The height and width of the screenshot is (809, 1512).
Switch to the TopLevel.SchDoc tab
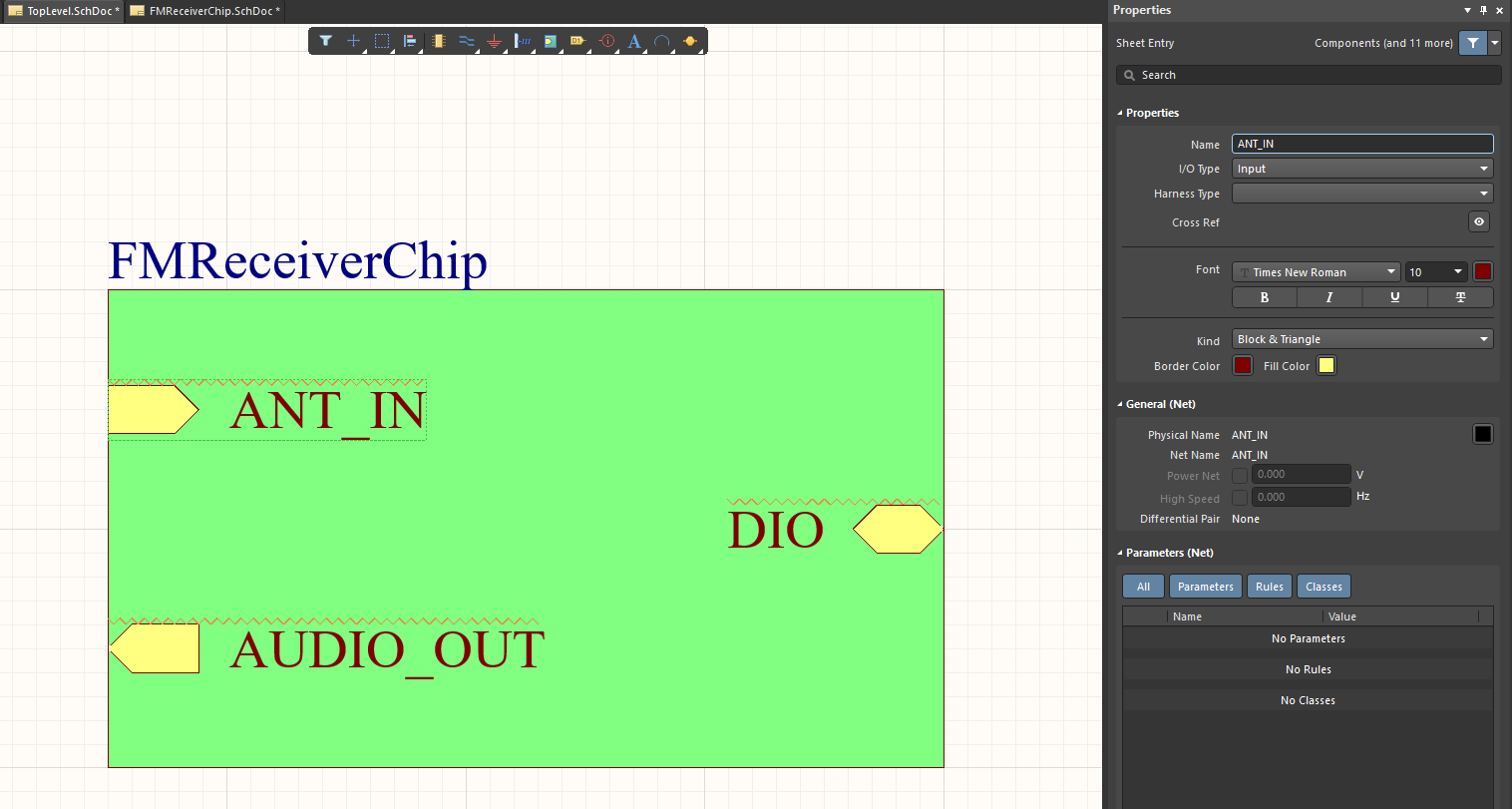[x=64, y=11]
